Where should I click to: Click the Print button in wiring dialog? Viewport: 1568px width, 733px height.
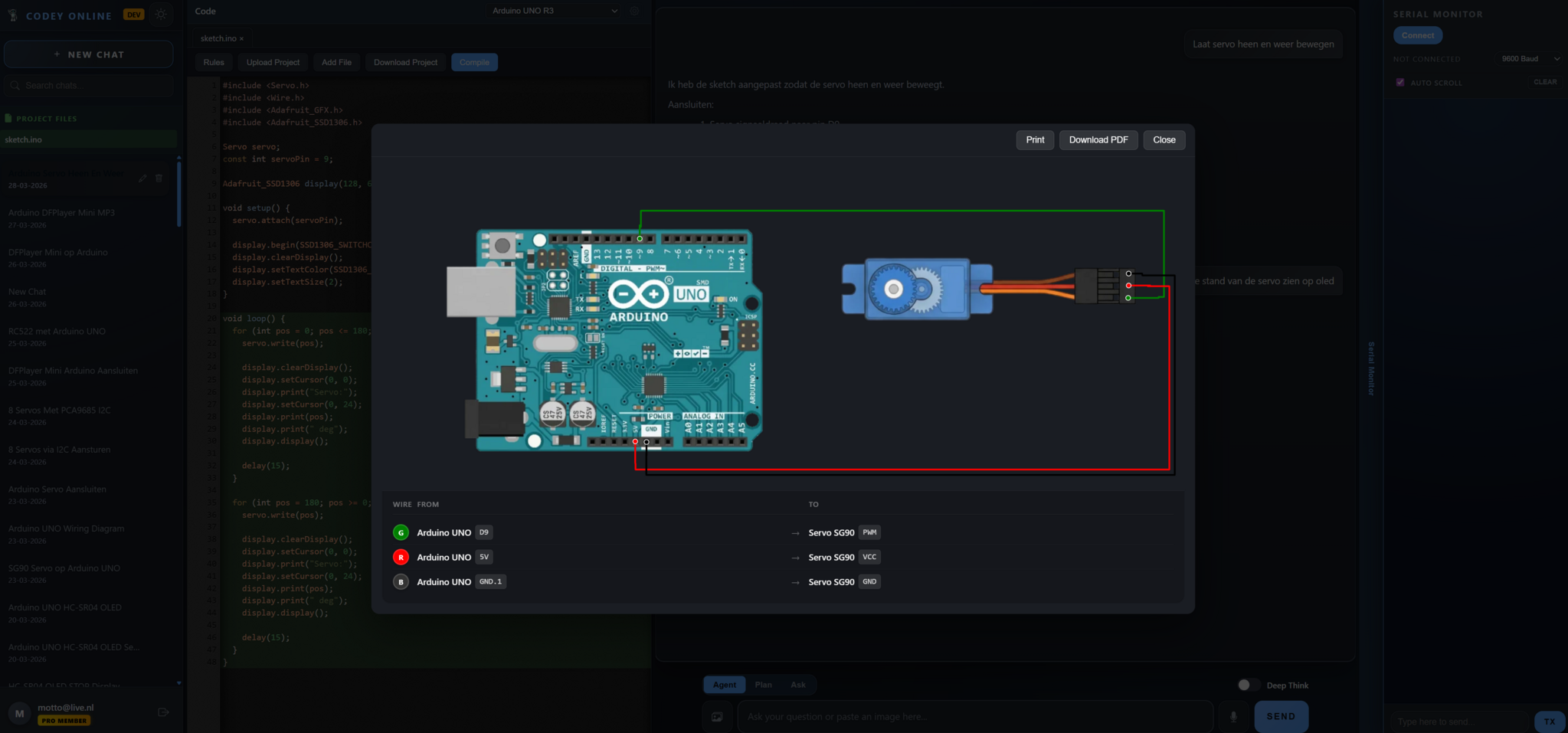click(x=1034, y=140)
